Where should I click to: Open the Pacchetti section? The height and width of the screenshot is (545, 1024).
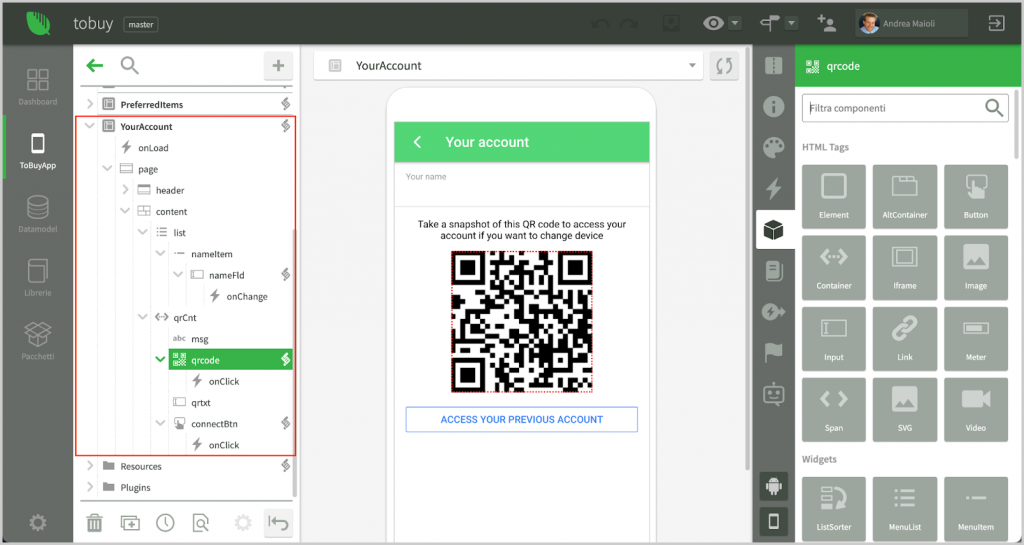38,341
